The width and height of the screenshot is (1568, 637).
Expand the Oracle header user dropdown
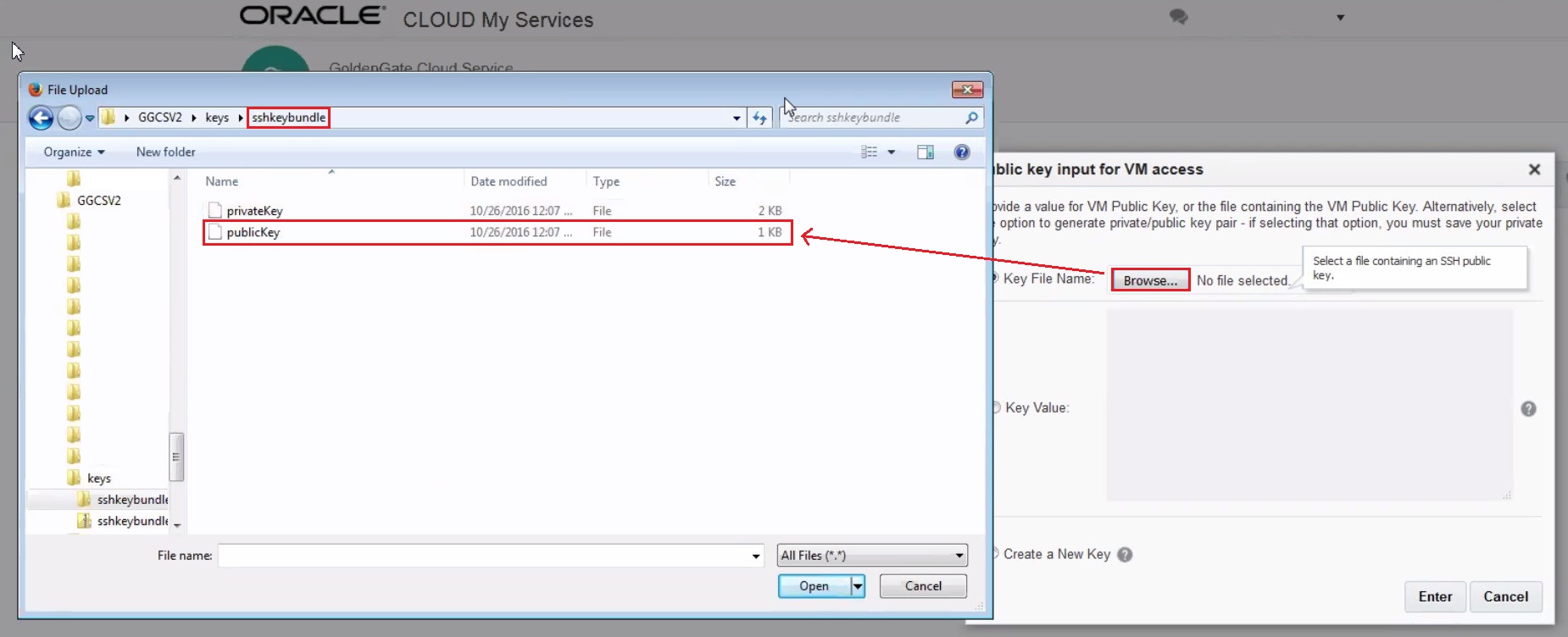point(1340,18)
